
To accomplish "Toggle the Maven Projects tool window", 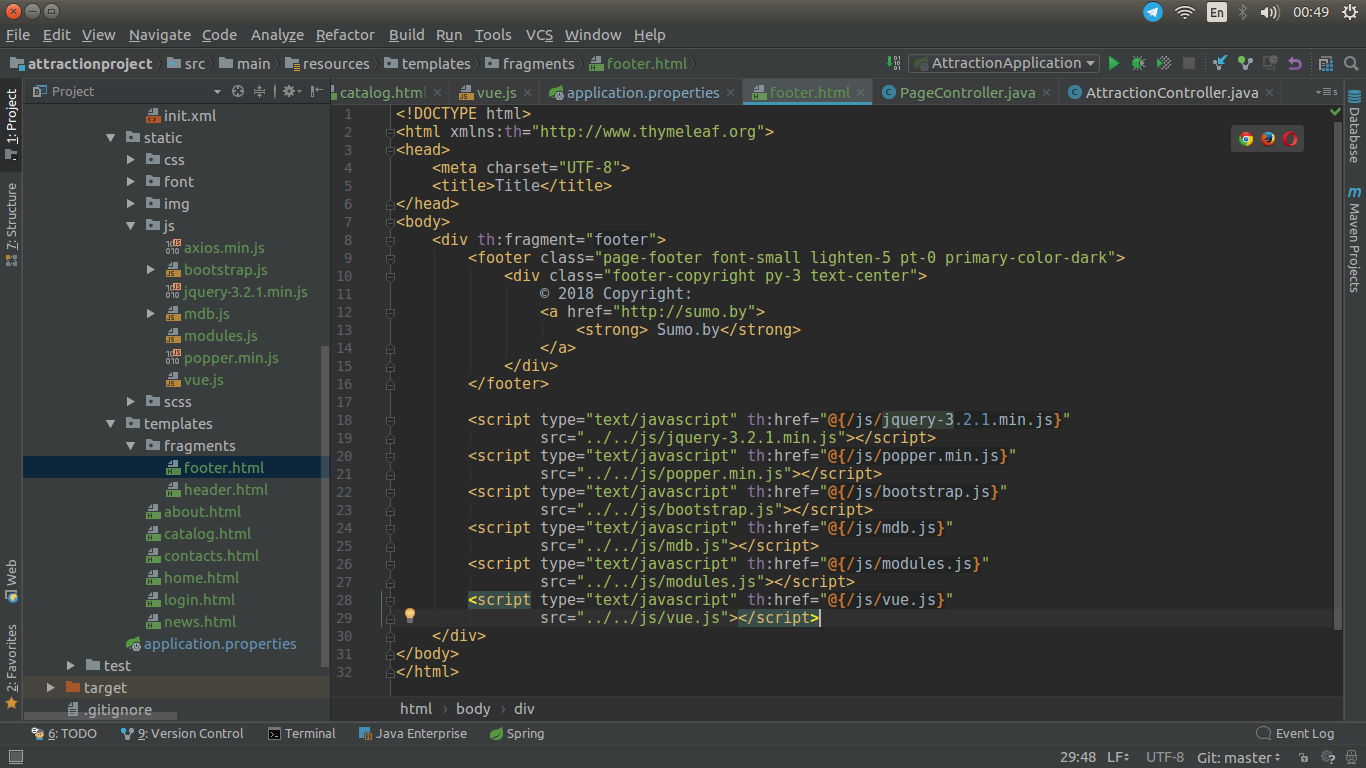I will point(1354,239).
